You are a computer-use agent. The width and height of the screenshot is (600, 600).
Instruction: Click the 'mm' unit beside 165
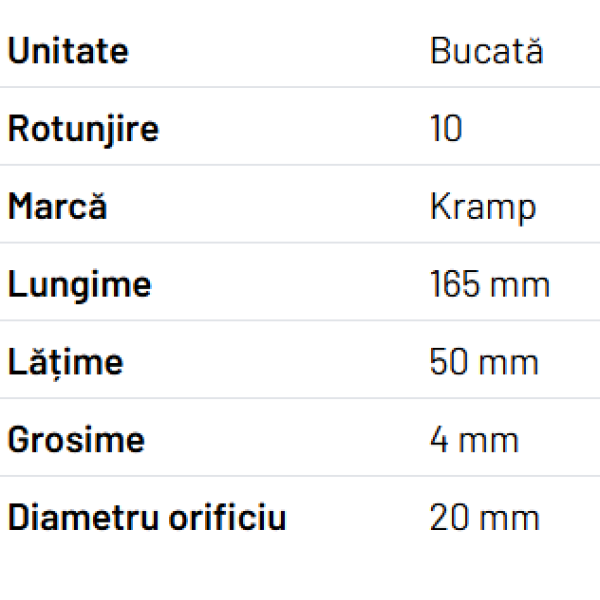(520, 285)
